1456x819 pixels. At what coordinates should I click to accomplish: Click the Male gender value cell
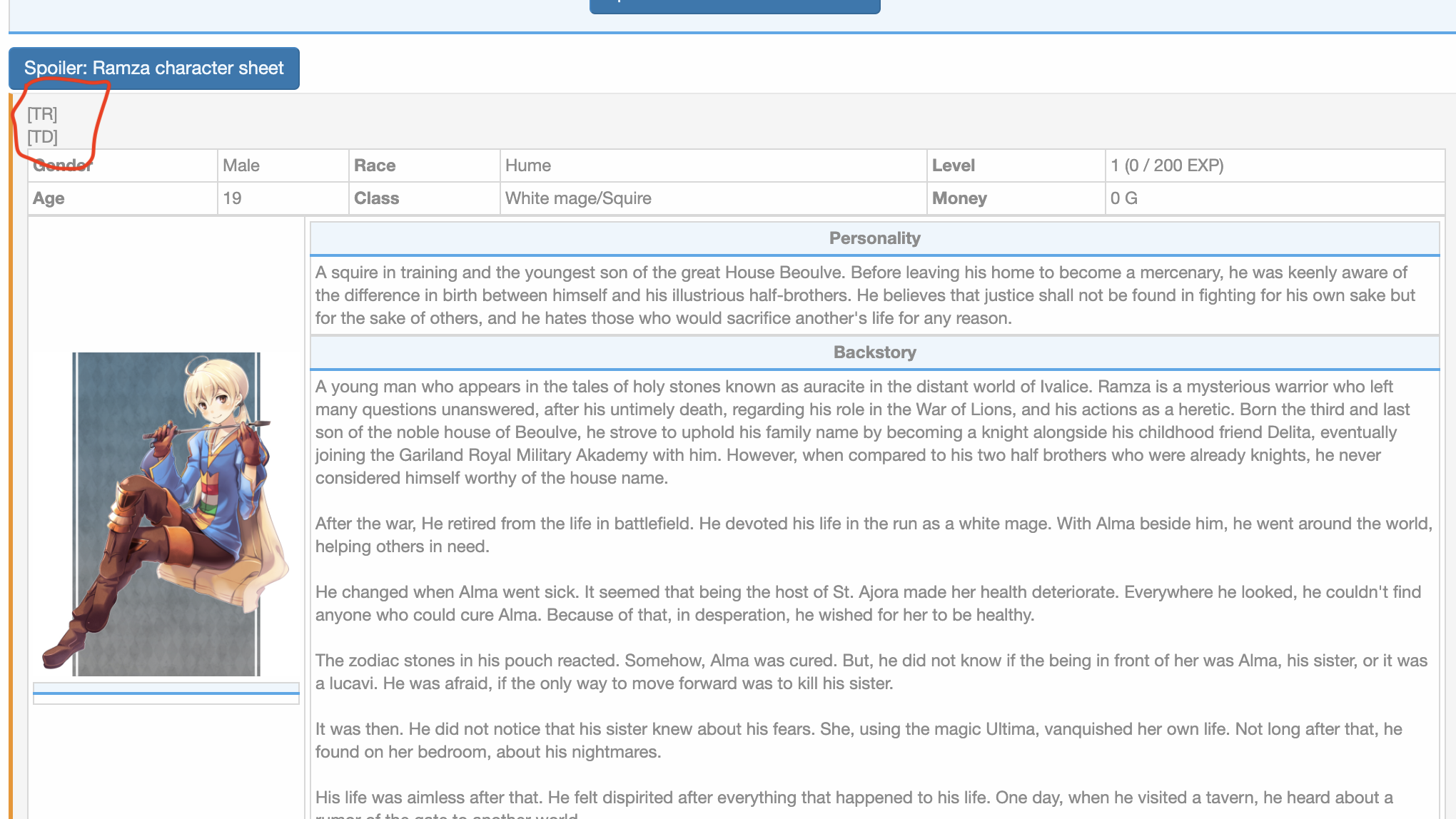coord(241,166)
